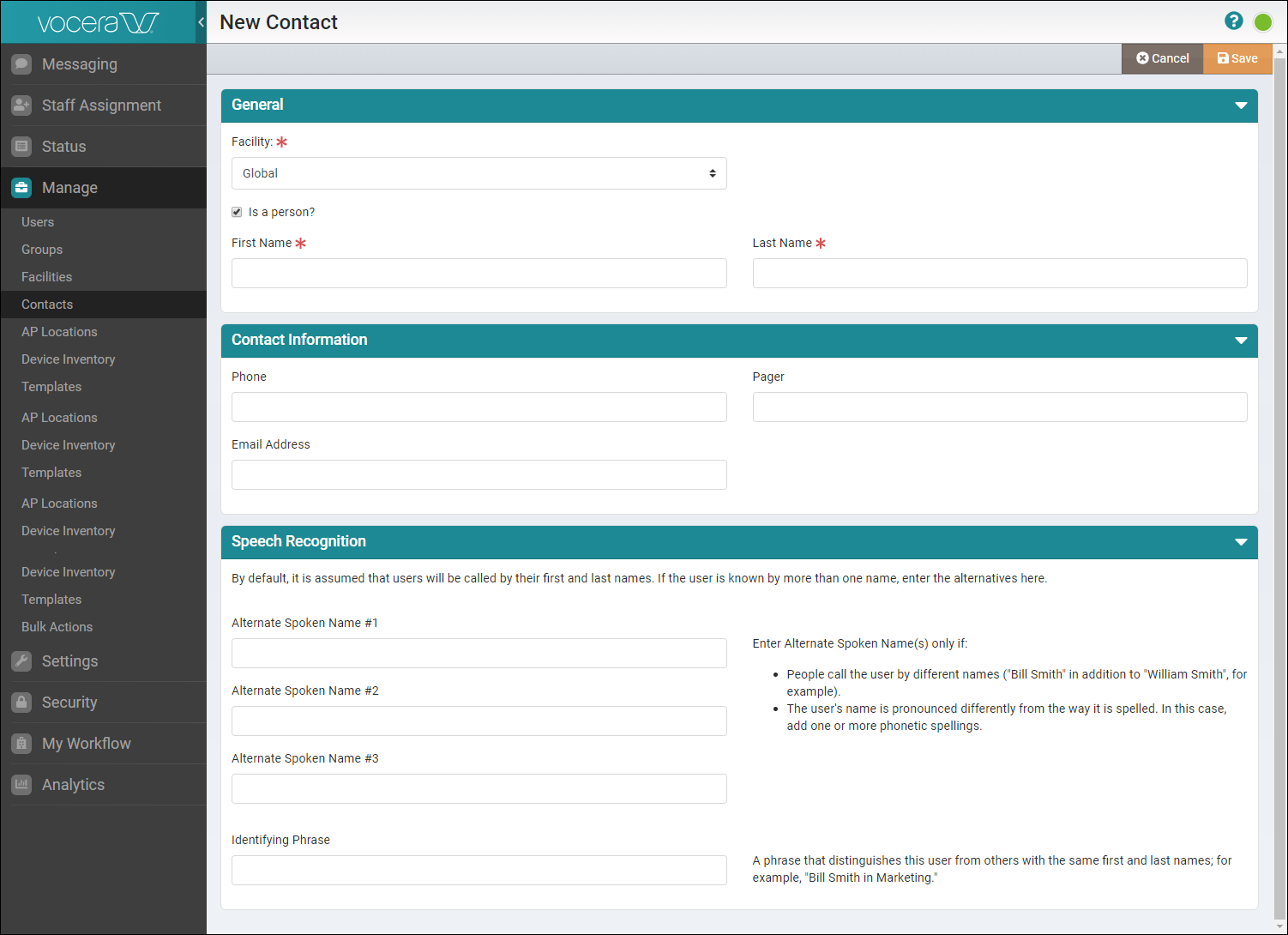Collapse the General section
Viewport: 1288px width, 935px height.
click(x=1240, y=106)
